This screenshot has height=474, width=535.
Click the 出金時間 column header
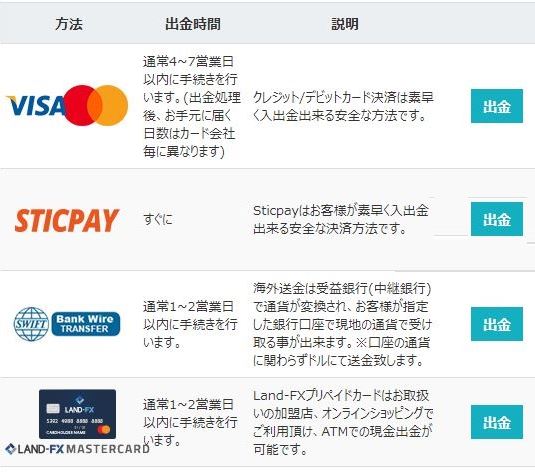pos(193,24)
